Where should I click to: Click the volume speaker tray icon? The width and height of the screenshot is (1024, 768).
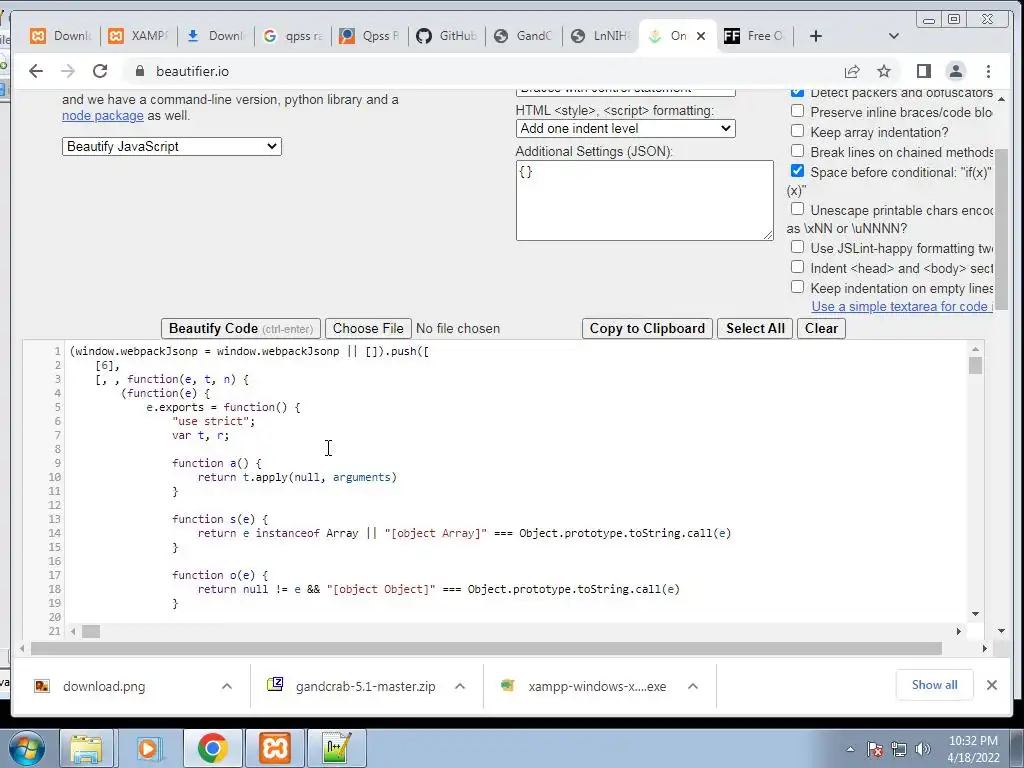[923, 749]
